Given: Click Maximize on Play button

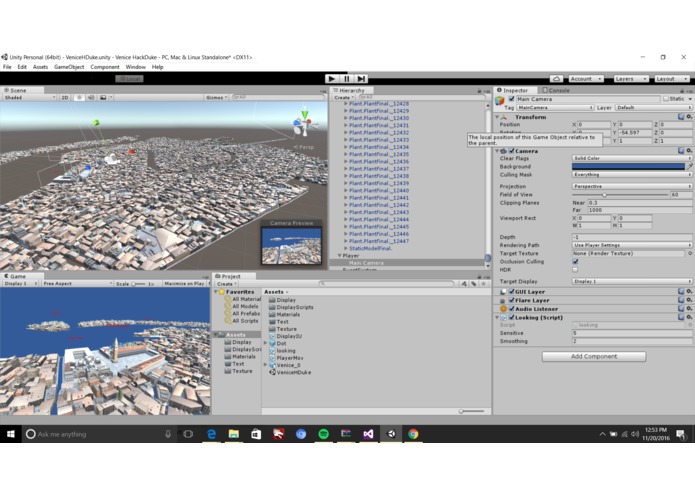Looking at the screenshot, I should 184,284.
